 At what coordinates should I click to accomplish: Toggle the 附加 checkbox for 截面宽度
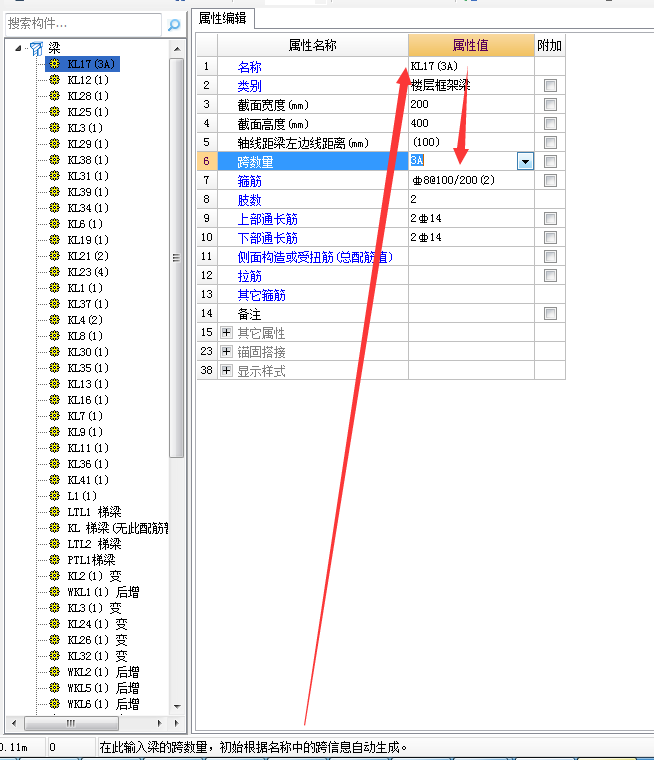[x=550, y=104]
